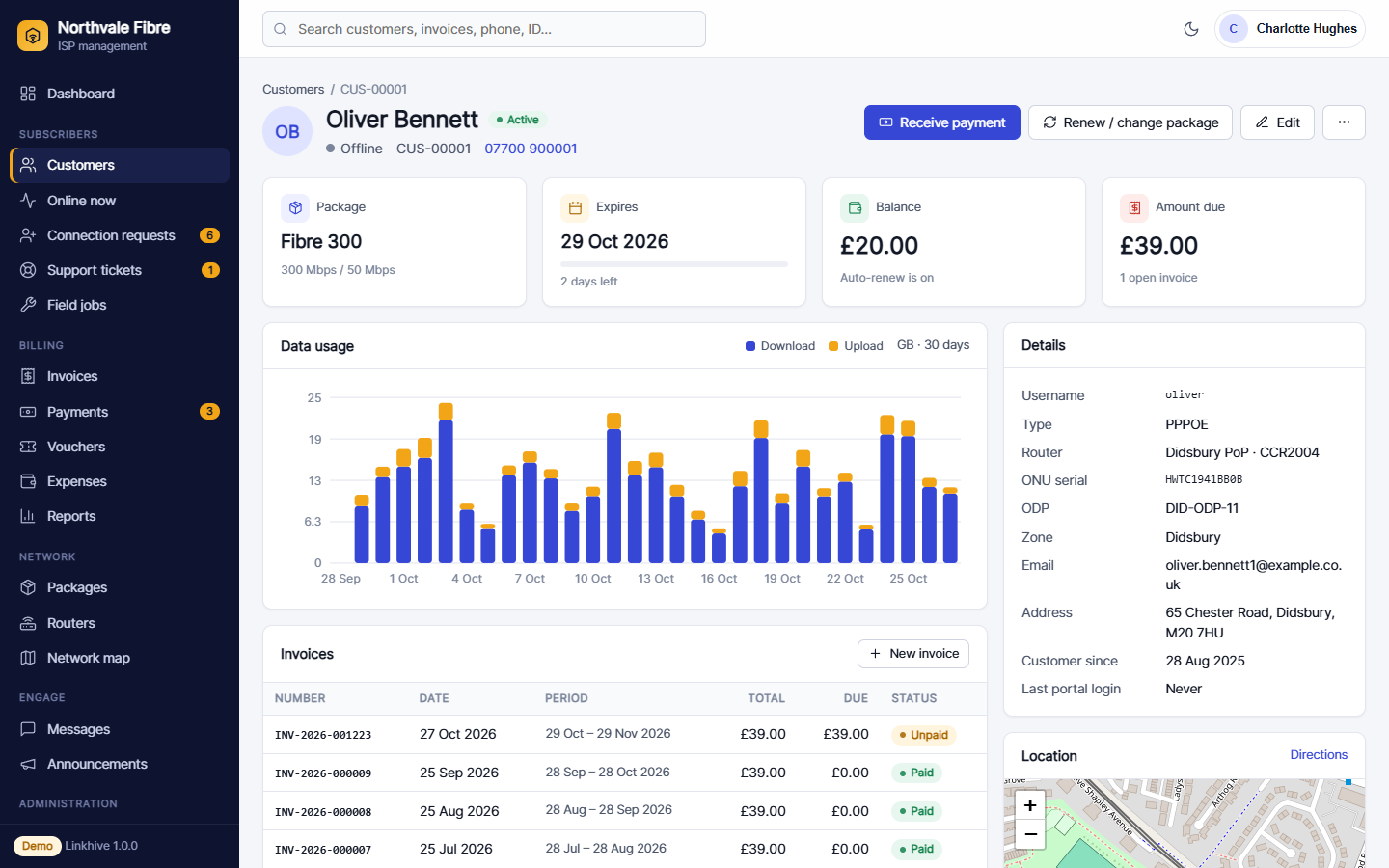Go to Online now page
1389x868 pixels.
click(x=120, y=201)
